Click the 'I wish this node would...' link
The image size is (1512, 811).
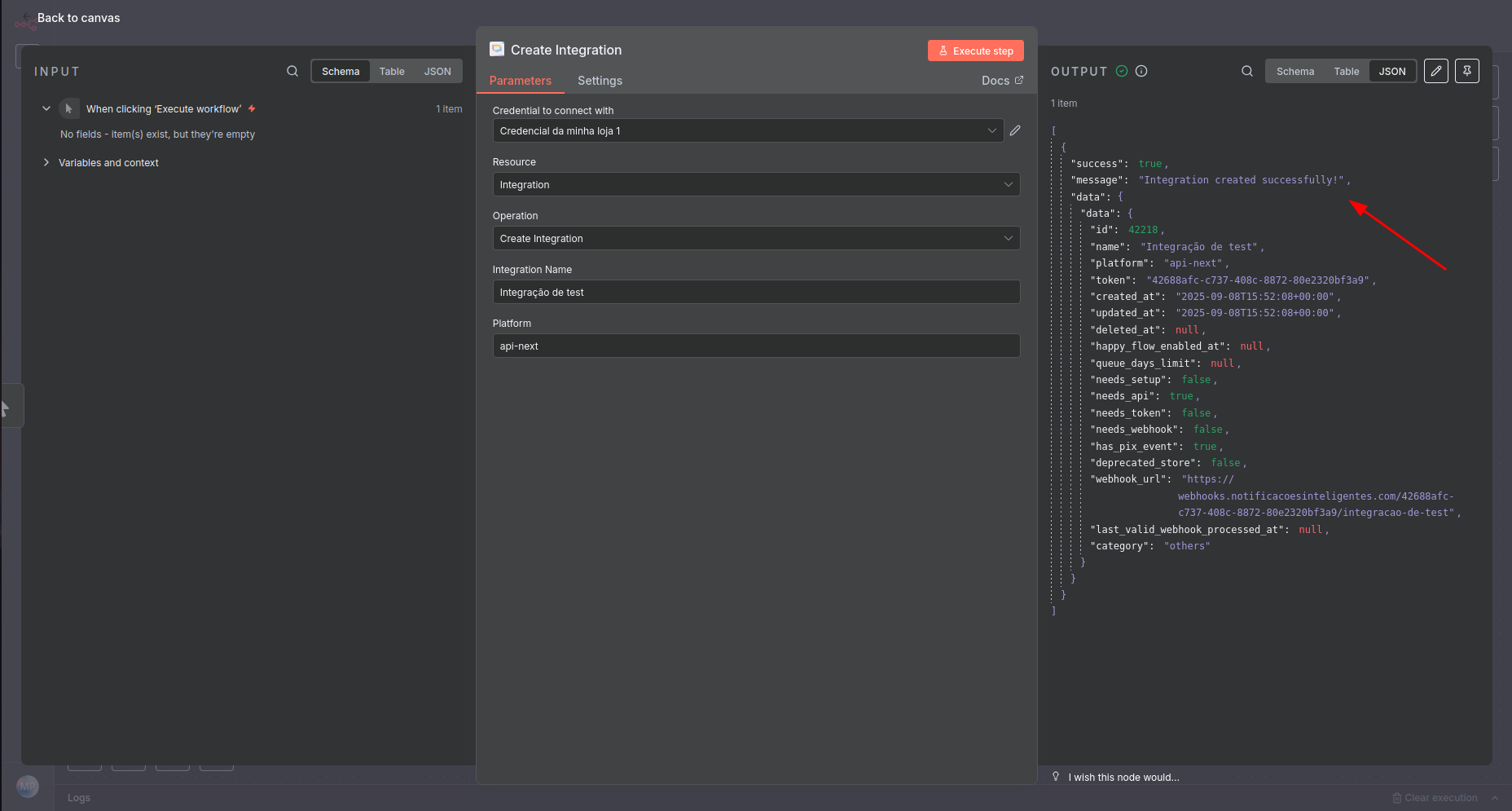click(1123, 778)
